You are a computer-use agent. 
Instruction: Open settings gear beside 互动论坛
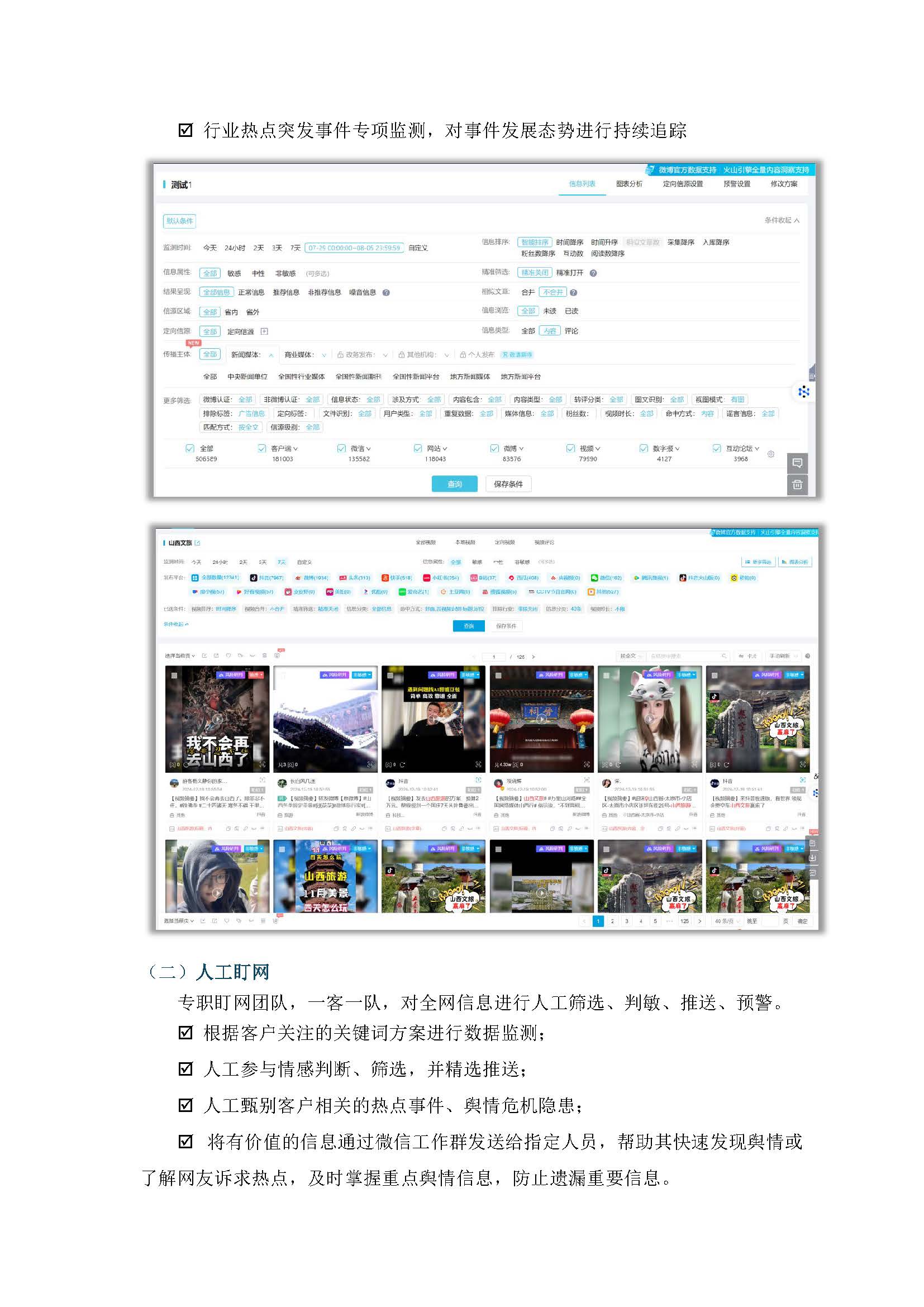(x=770, y=454)
